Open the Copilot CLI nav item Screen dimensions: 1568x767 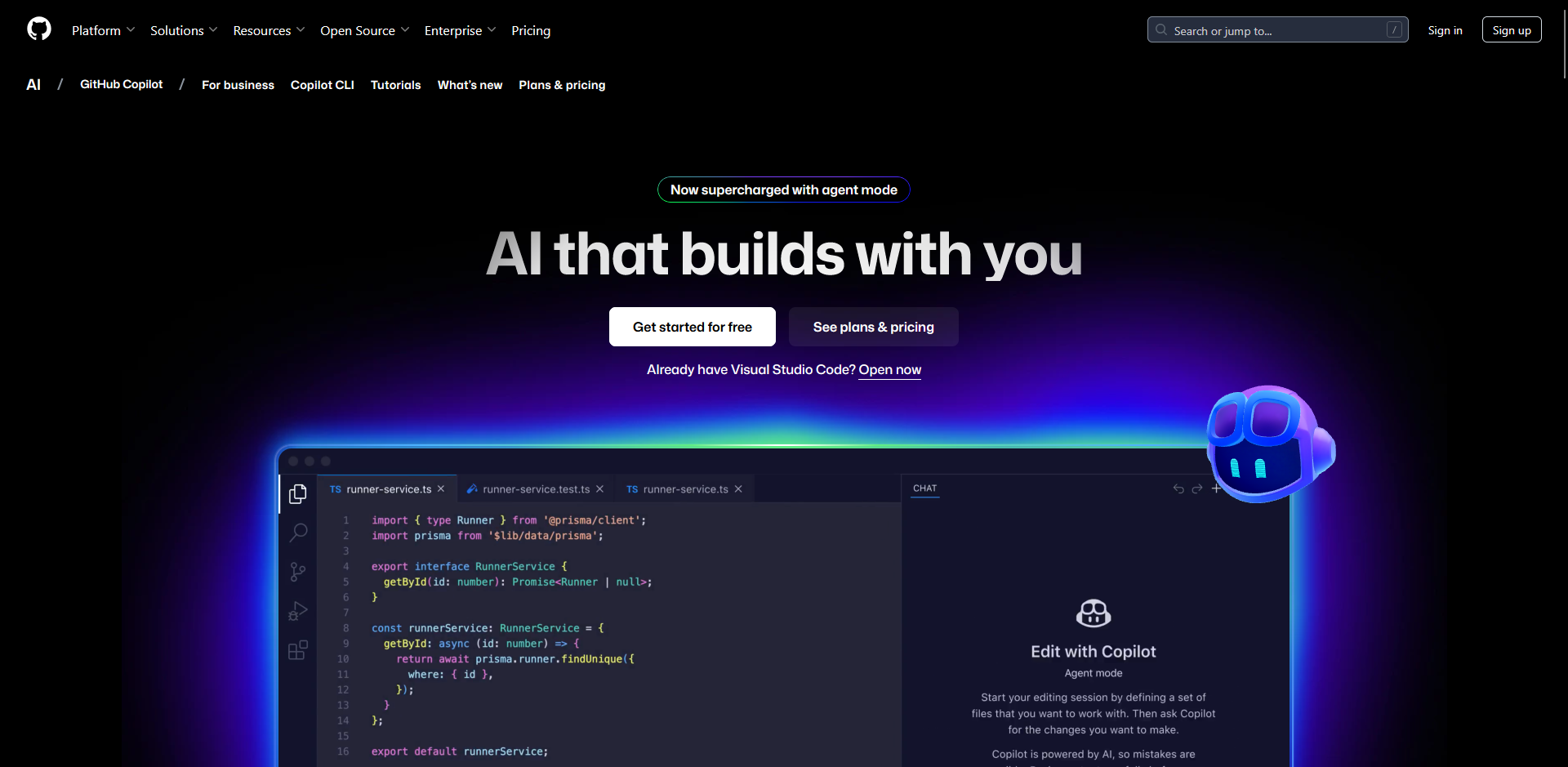pyautogui.click(x=323, y=85)
